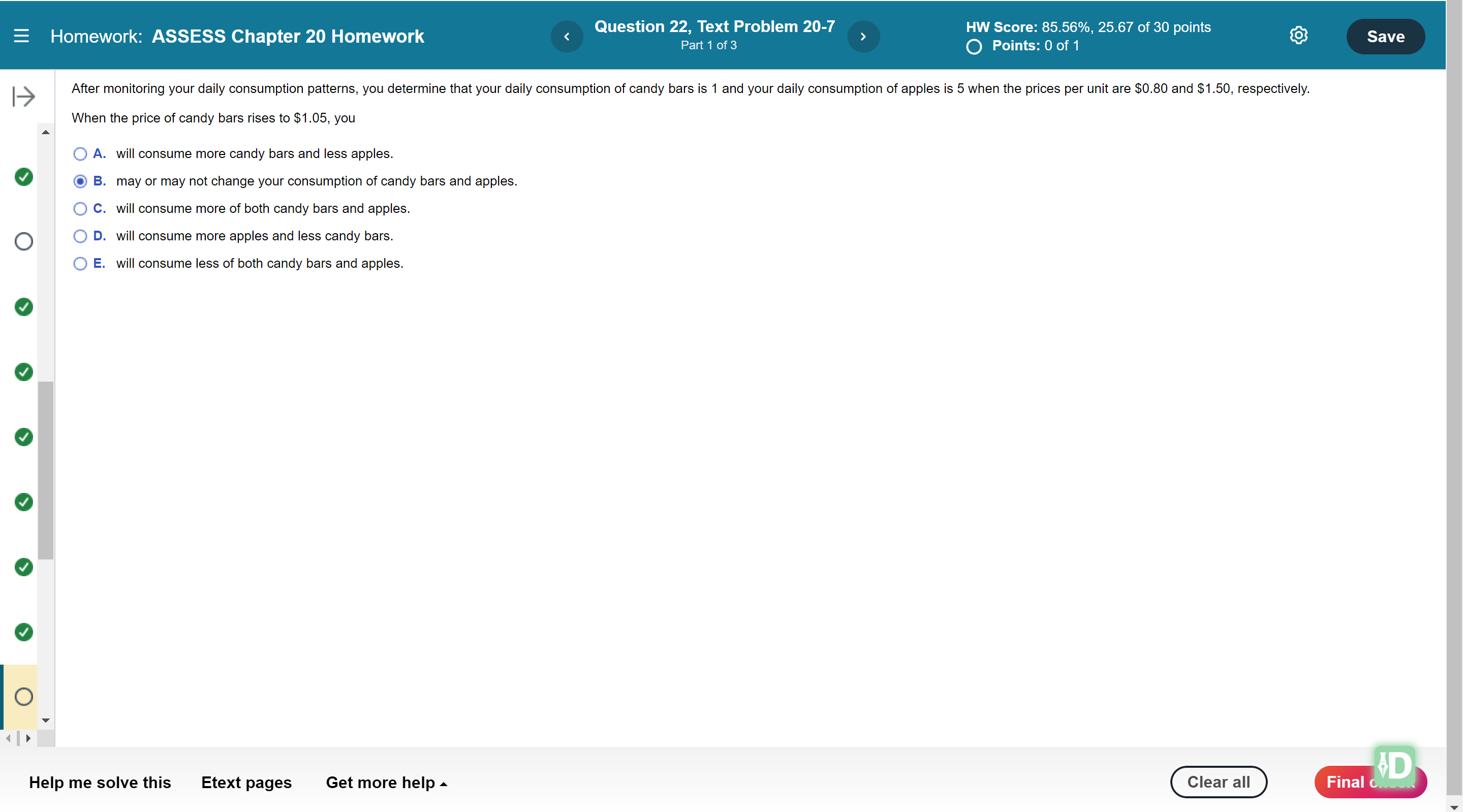Open Etext pages
The height and width of the screenshot is (812, 1463).
[x=246, y=783]
